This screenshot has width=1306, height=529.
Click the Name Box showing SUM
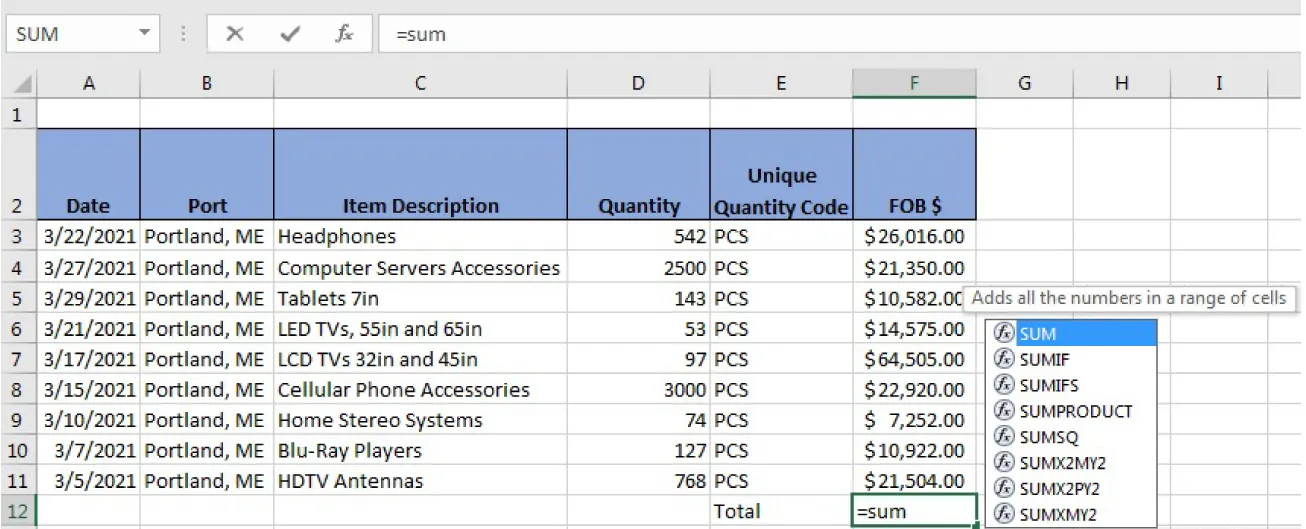[x=70, y=34]
